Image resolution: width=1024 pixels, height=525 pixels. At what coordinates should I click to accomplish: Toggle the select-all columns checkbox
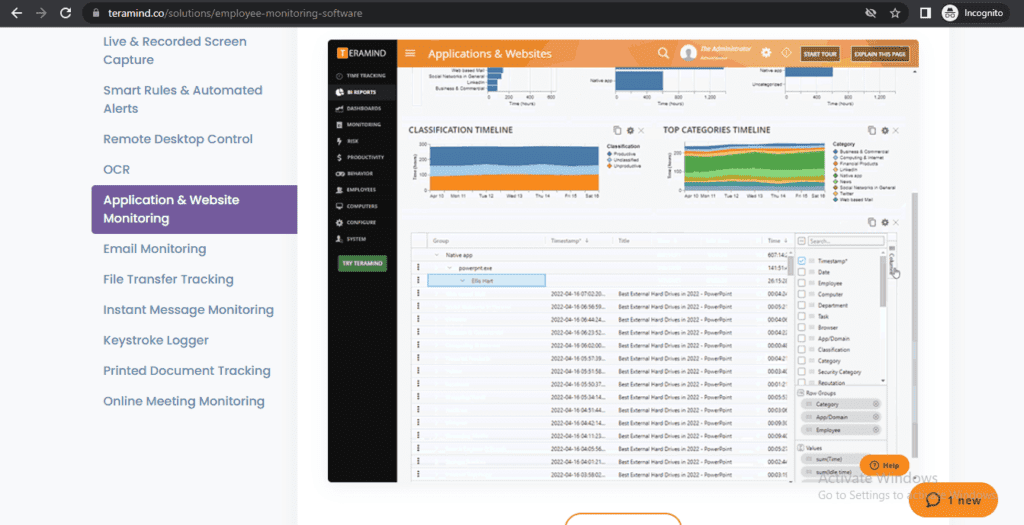(x=802, y=241)
